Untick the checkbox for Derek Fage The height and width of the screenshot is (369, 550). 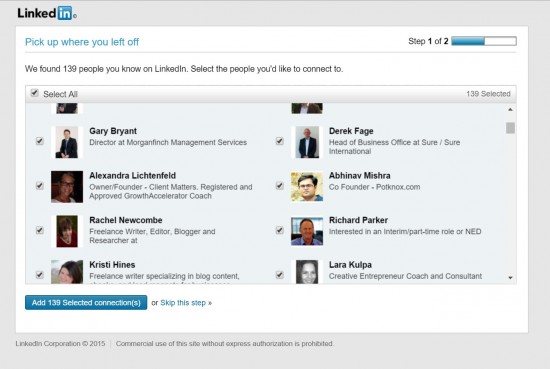coord(280,141)
